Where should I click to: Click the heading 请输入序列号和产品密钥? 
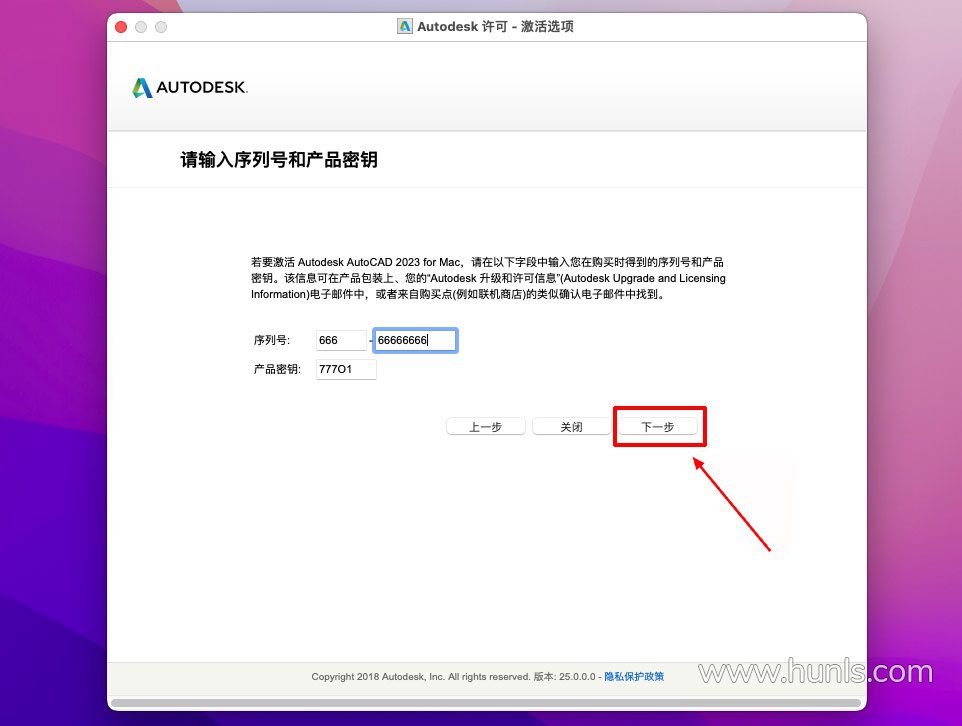[x=279, y=160]
